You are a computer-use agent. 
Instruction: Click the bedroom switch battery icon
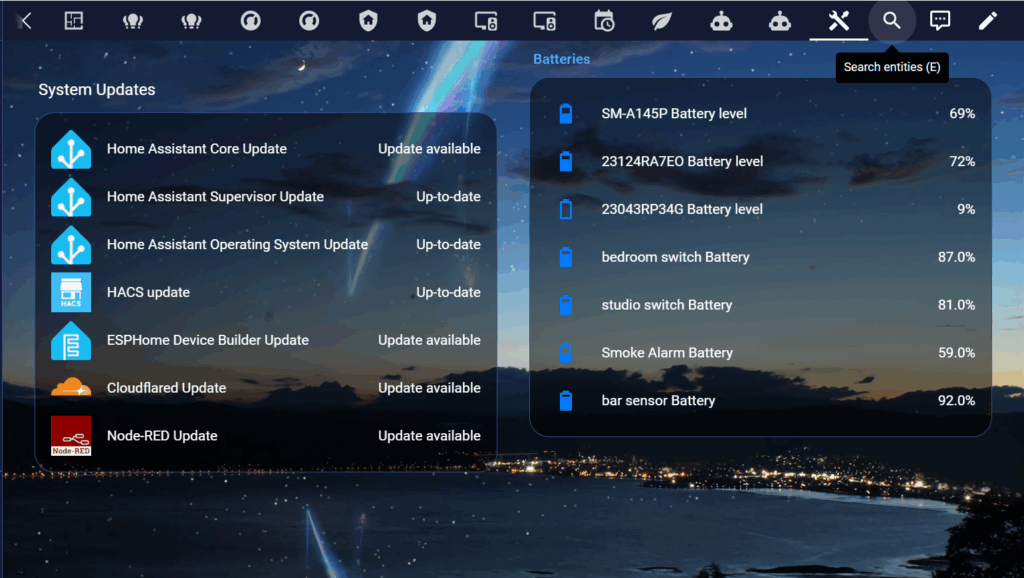(566, 257)
